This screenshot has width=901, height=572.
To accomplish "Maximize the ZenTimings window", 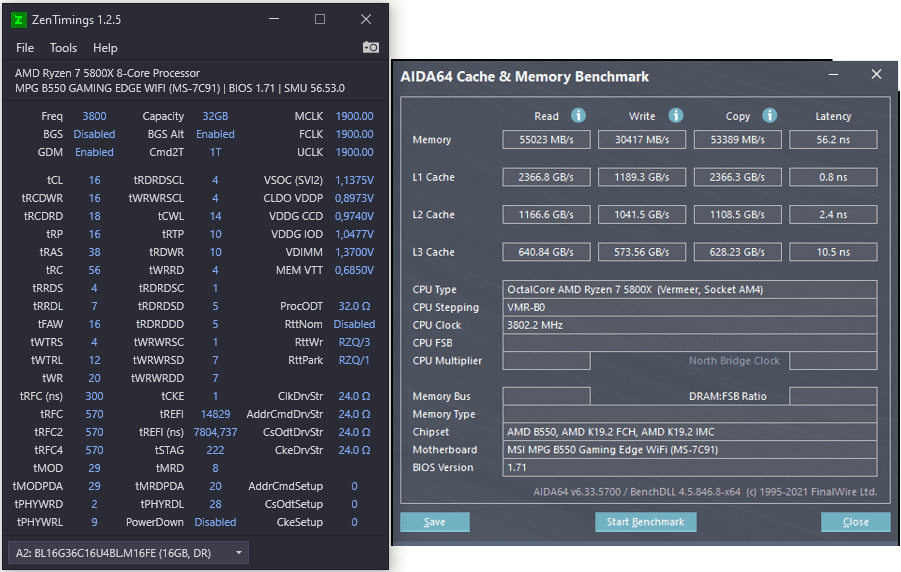I will pyautogui.click(x=320, y=19).
